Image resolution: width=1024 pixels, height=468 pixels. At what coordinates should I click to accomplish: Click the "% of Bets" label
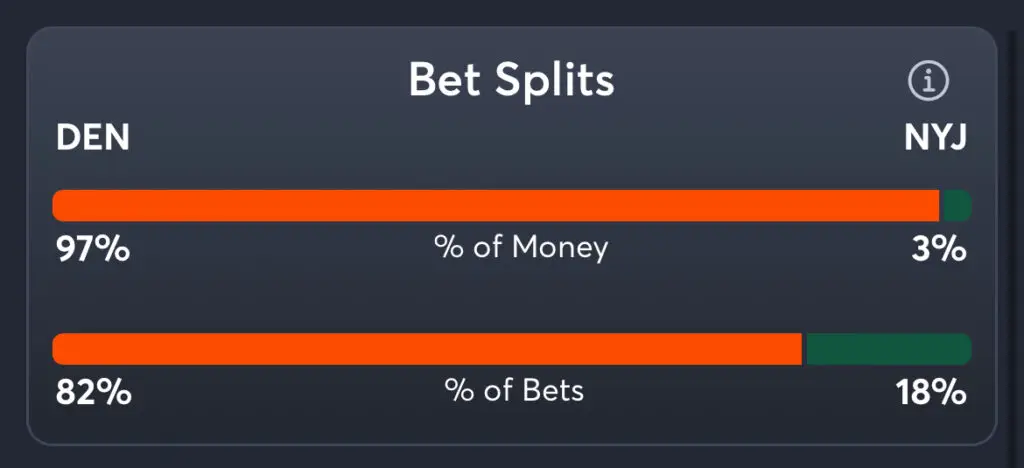click(514, 390)
